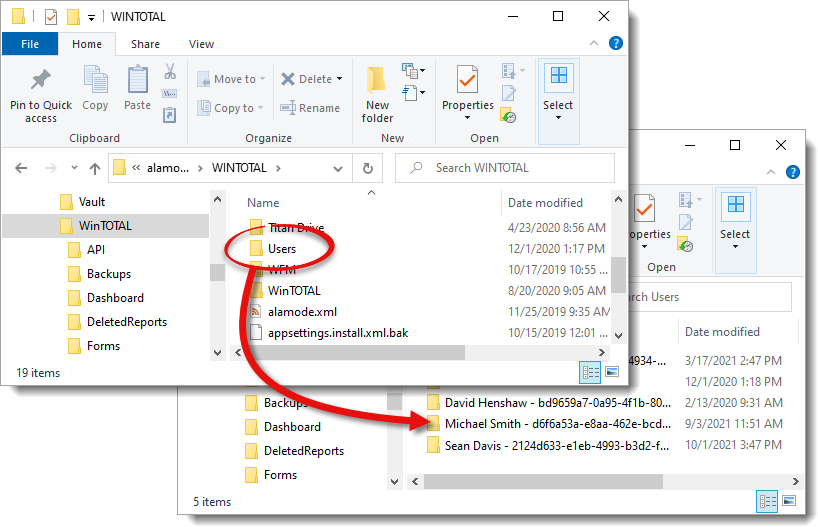The height and width of the screenshot is (527, 818).
Task: Select Forms in Users window tree
Action: click(x=271, y=475)
